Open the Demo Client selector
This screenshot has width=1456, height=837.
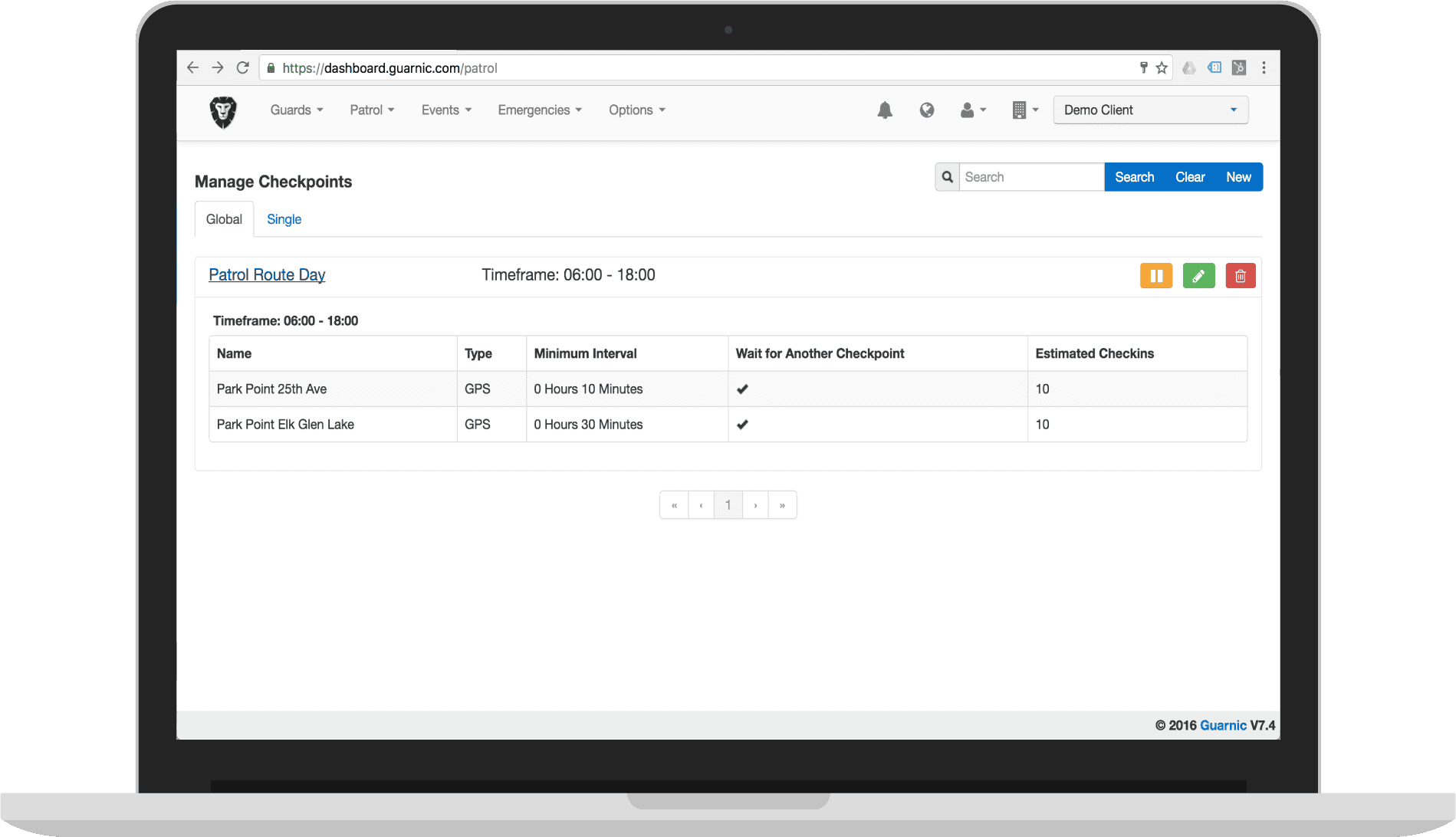tap(1150, 110)
